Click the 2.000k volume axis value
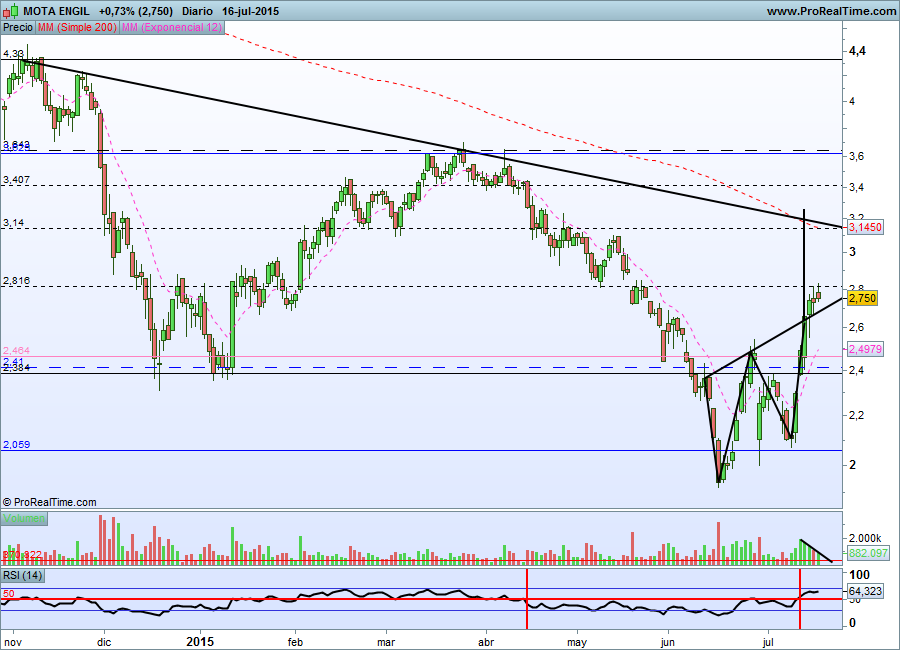The width and height of the screenshot is (900, 650). pyautogui.click(x=865, y=538)
